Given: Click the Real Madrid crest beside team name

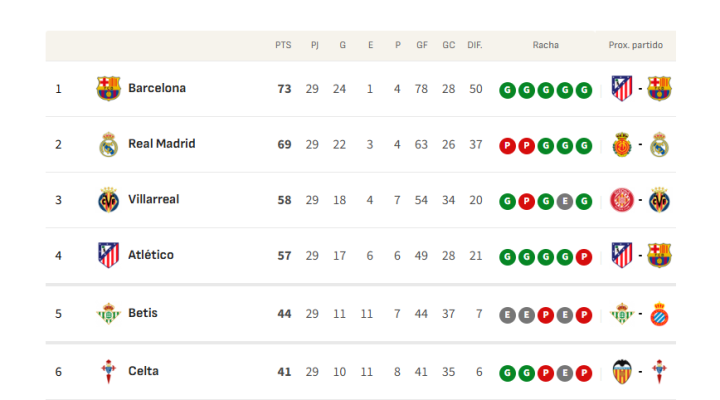Looking at the screenshot, I should pos(108,144).
